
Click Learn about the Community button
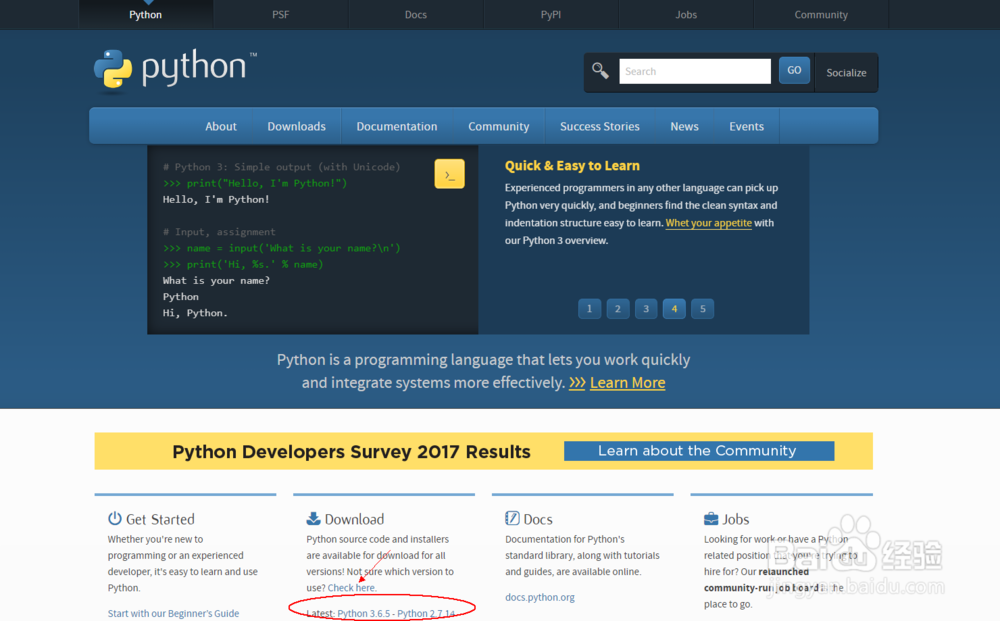(x=699, y=451)
